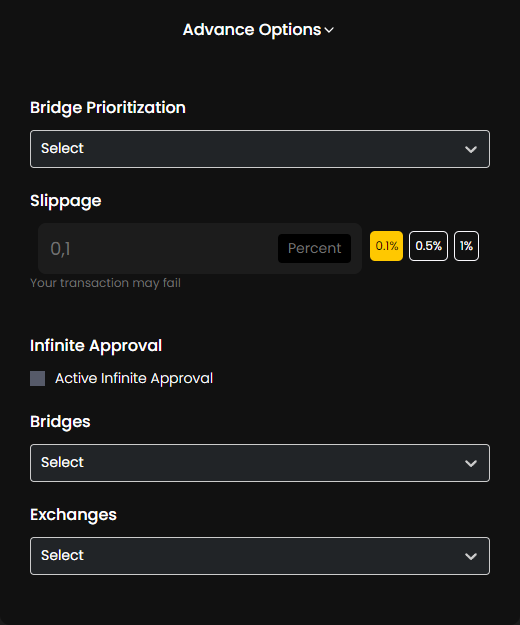520x625 pixels.
Task: Click the Exchanges section heading
Action: (x=73, y=515)
